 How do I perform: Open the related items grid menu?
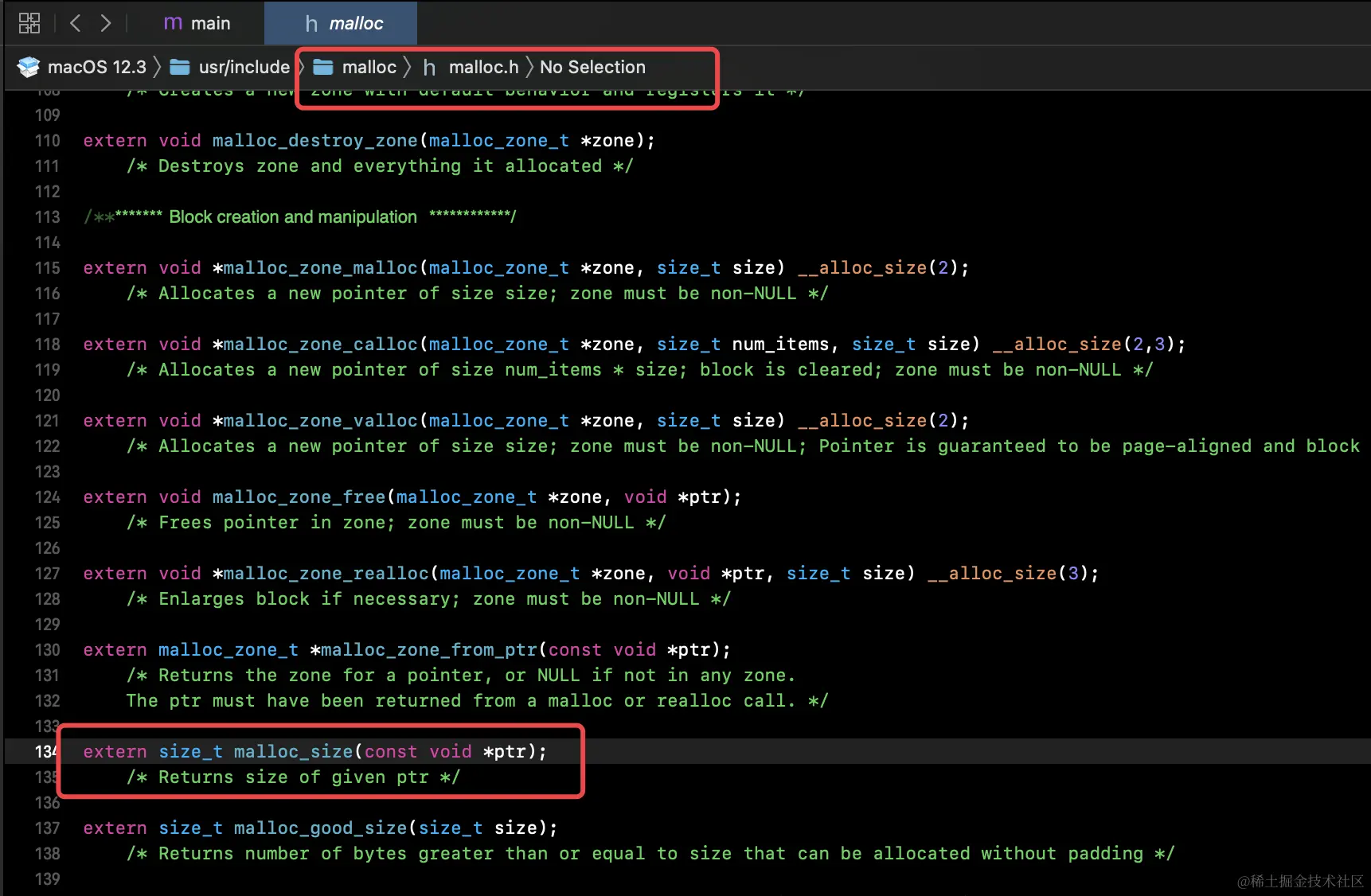tap(29, 23)
